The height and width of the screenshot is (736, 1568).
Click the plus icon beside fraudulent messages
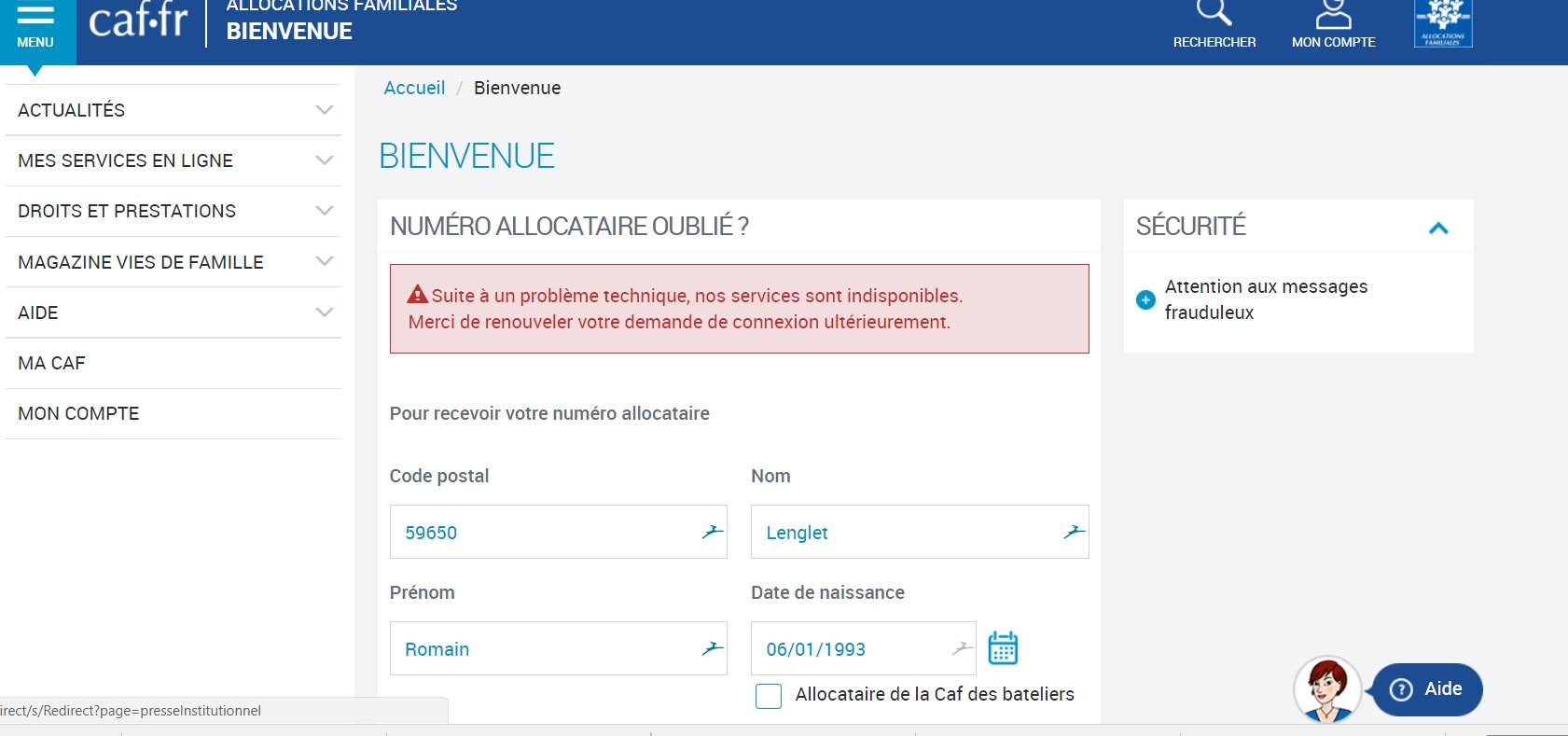pos(1145,299)
